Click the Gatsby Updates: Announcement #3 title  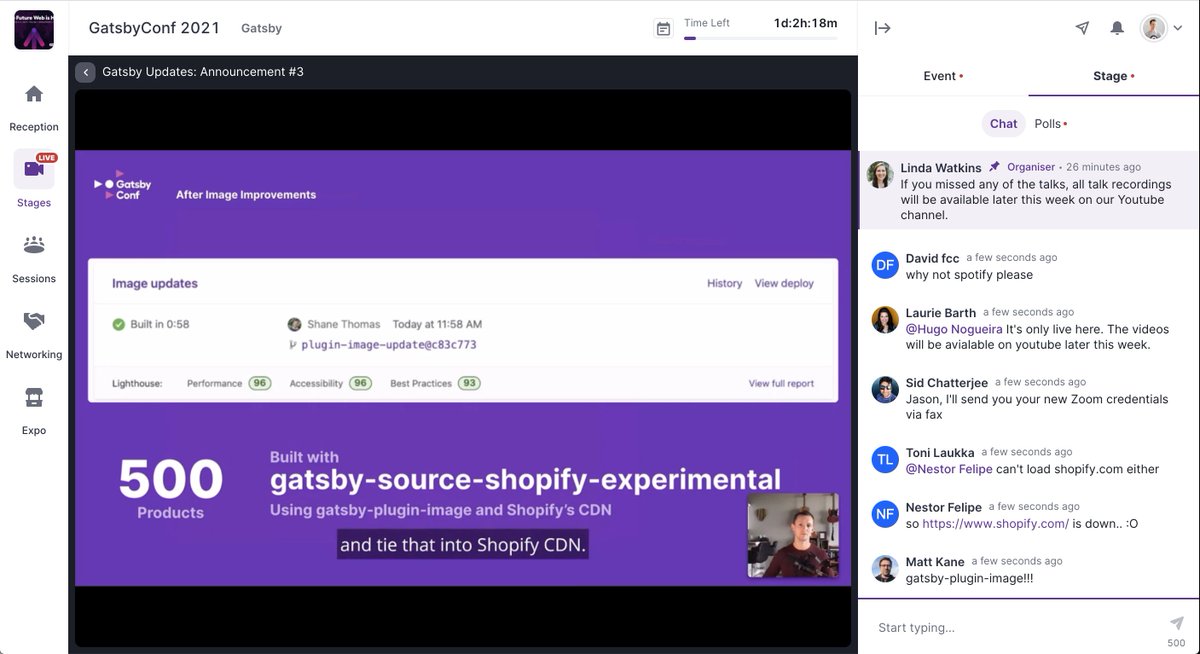[x=203, y=72]
